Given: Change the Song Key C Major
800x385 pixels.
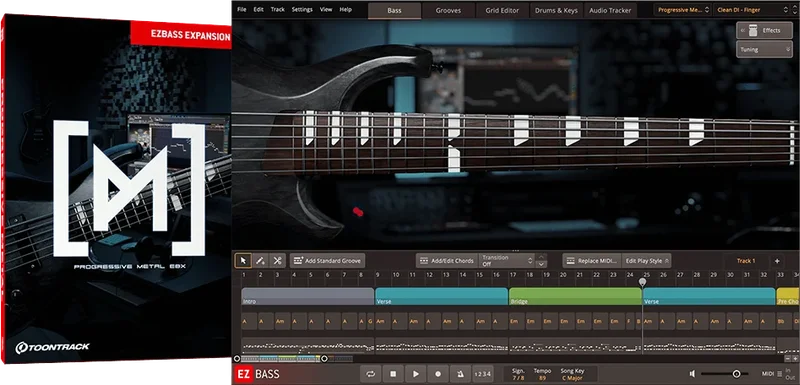Looking at the screenshot, I should tap(572, 378).
